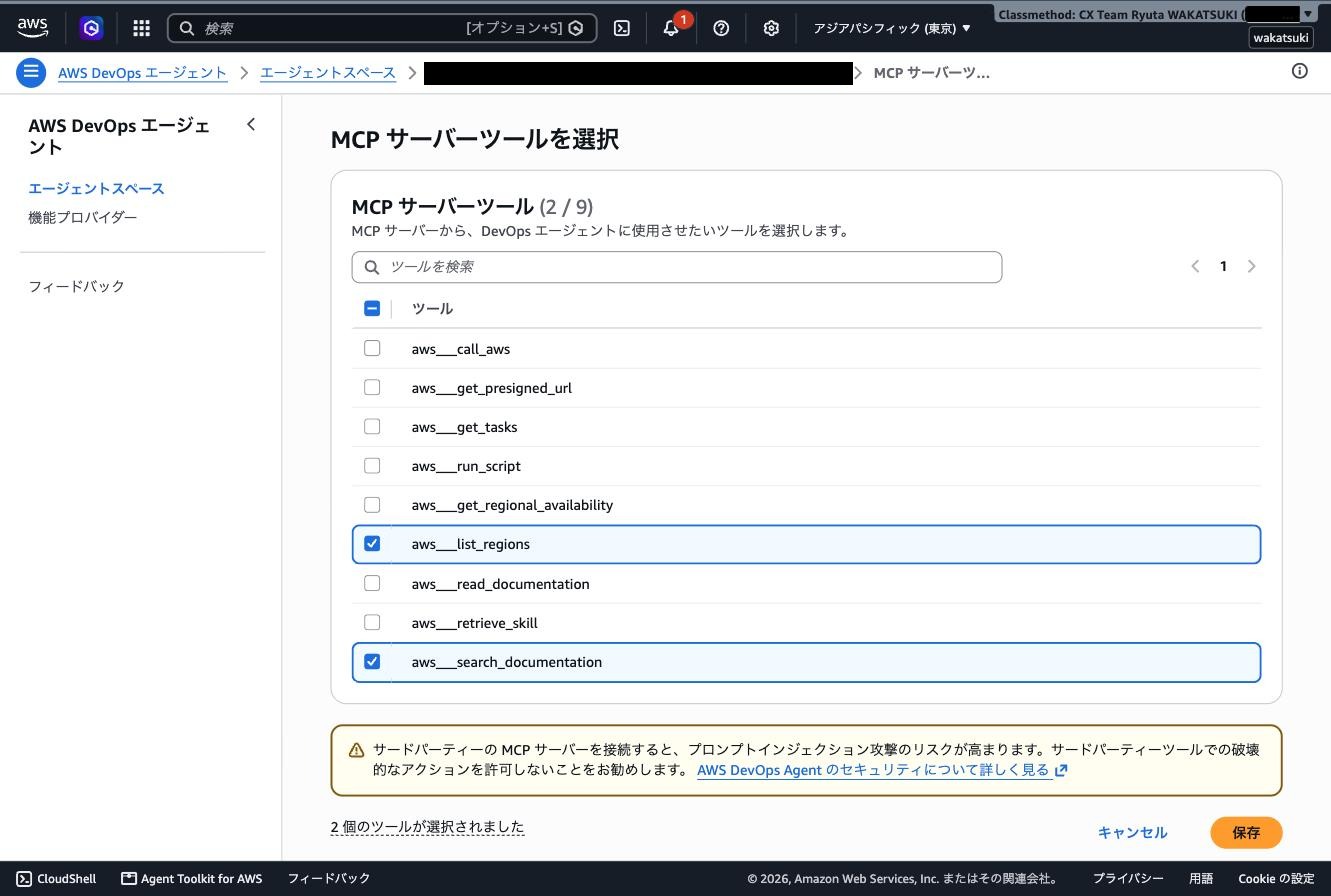1331x896 pixels.
Task: Select フィードバック in the side navigation
Action: [77, 286]
